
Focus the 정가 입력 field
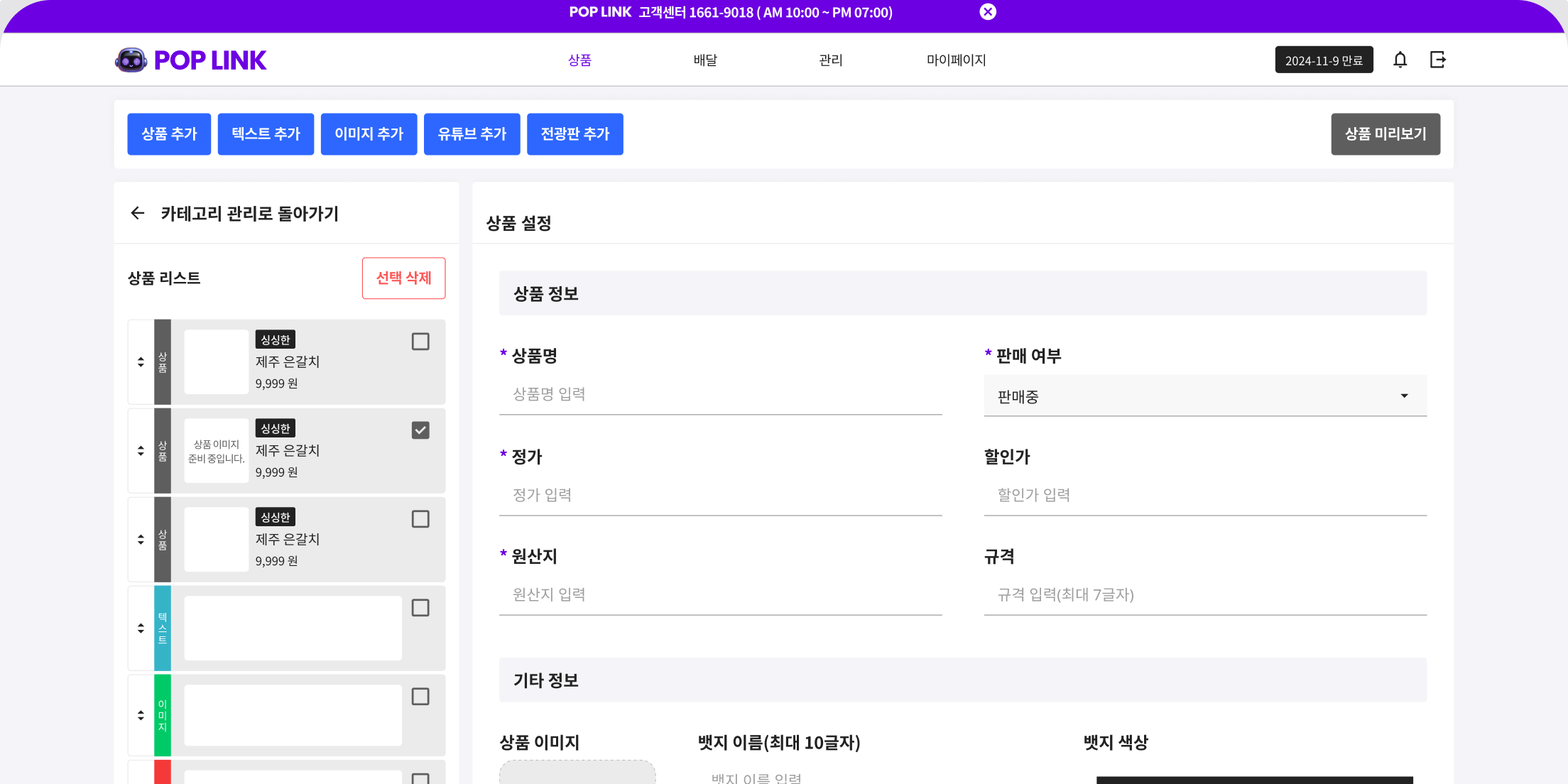720,495
